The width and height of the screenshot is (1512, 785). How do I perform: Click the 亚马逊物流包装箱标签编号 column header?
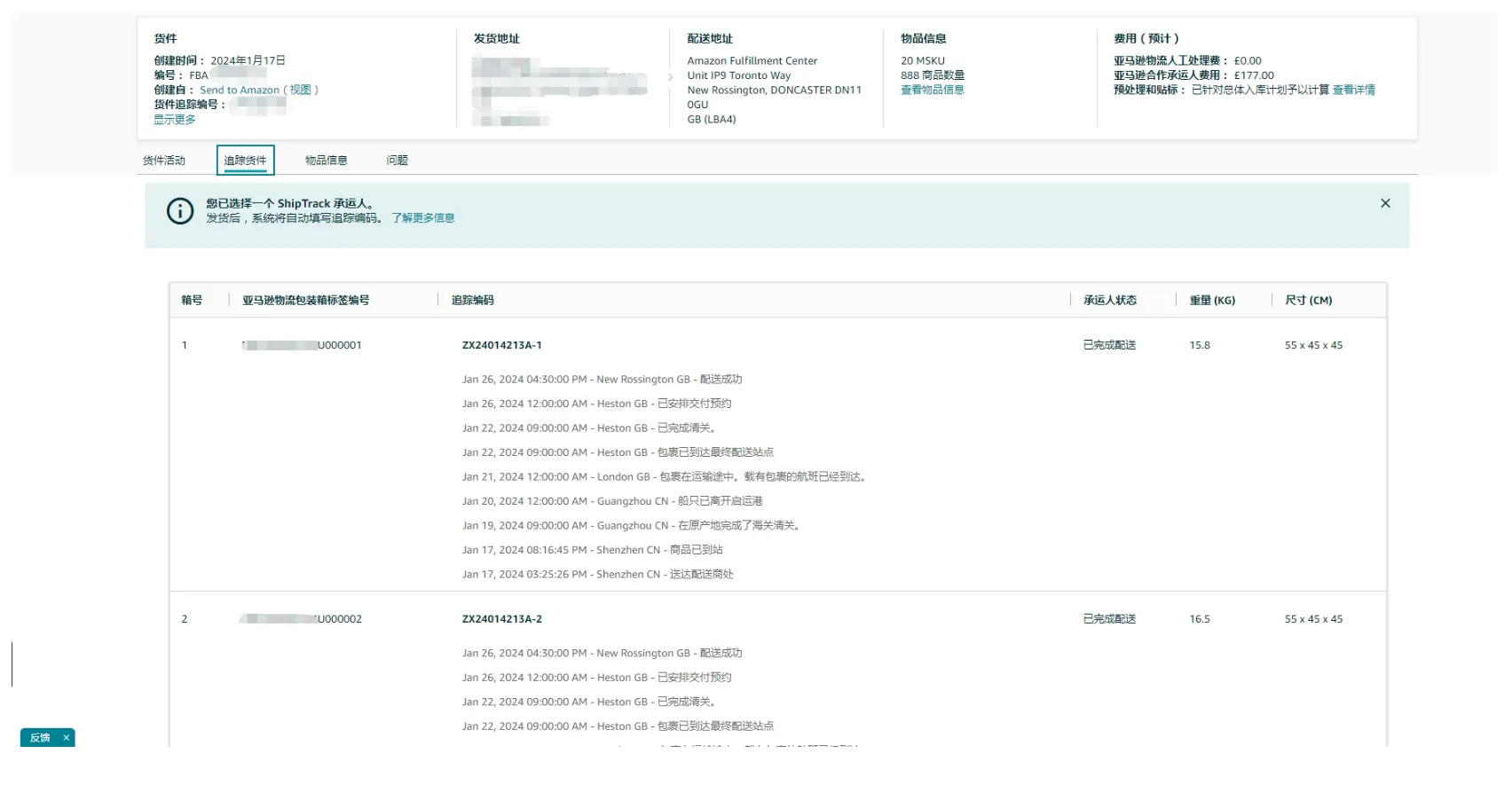306,300
